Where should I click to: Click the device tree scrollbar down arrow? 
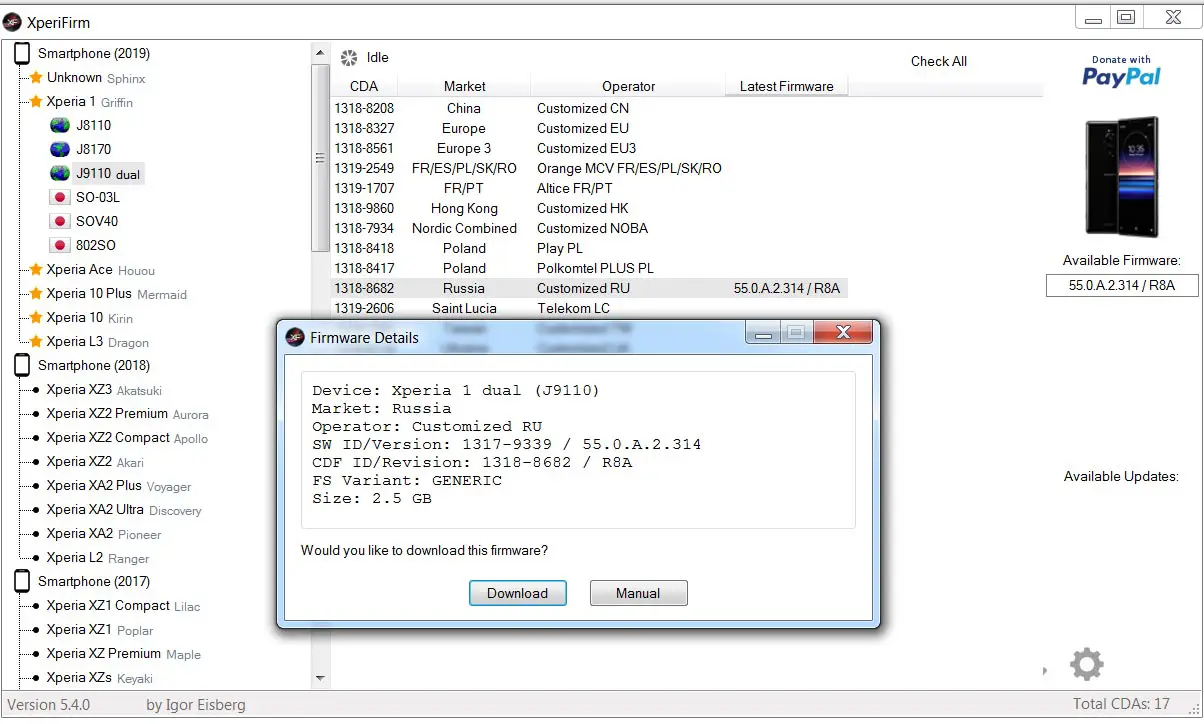click(x=320, y=678)
